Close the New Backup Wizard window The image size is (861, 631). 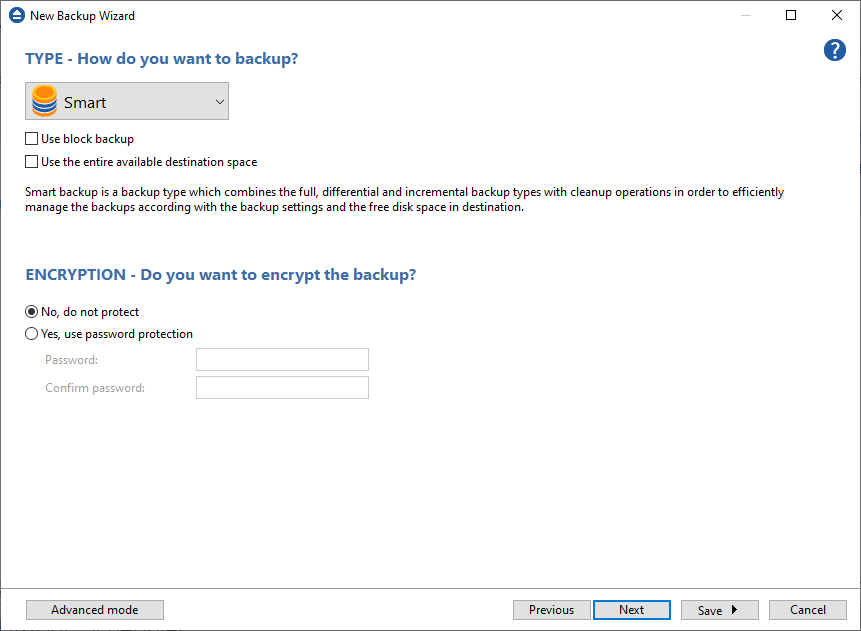click(x=837, y=15)
